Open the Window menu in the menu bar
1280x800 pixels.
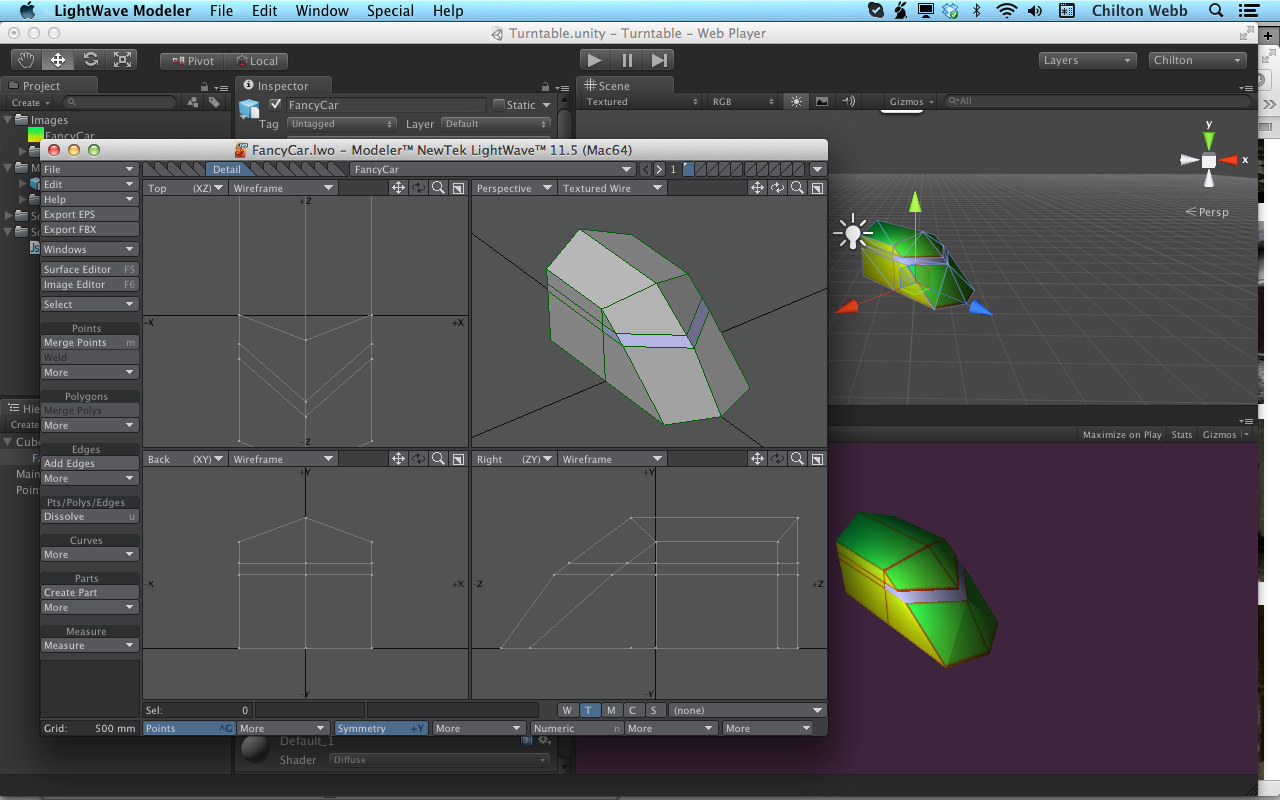pos(322,11)
